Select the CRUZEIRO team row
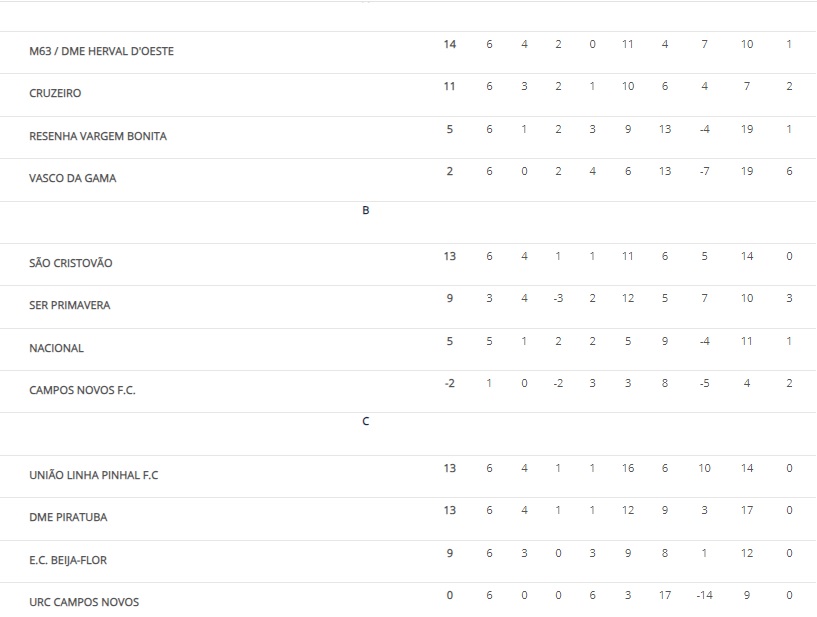 pos(408,95)
